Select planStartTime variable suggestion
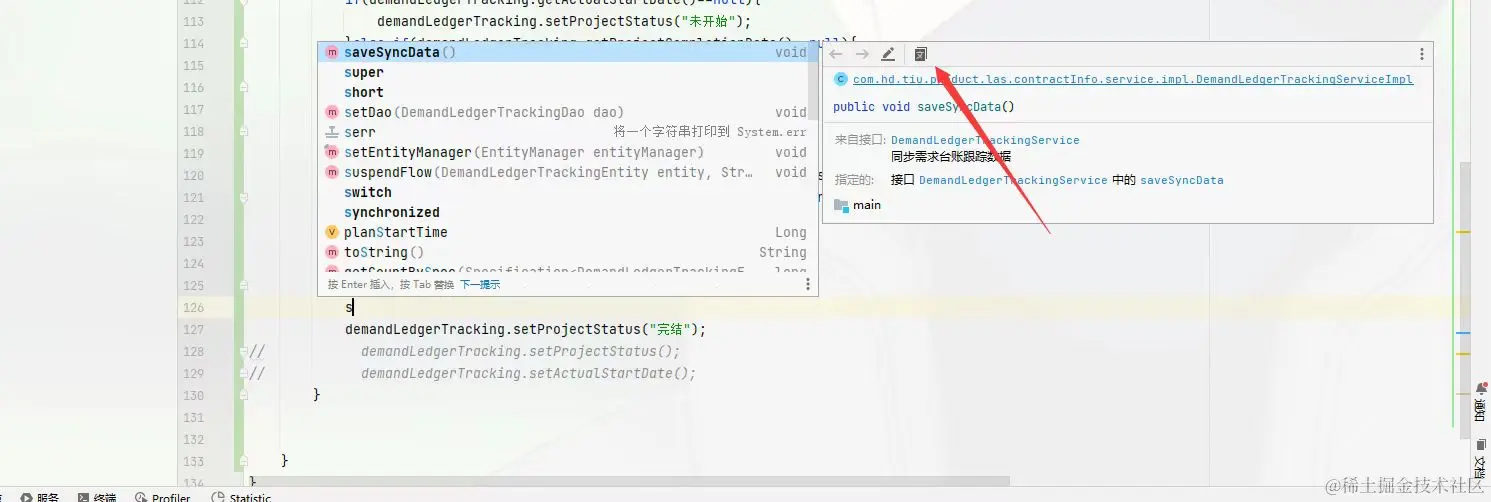 point(567,232)
